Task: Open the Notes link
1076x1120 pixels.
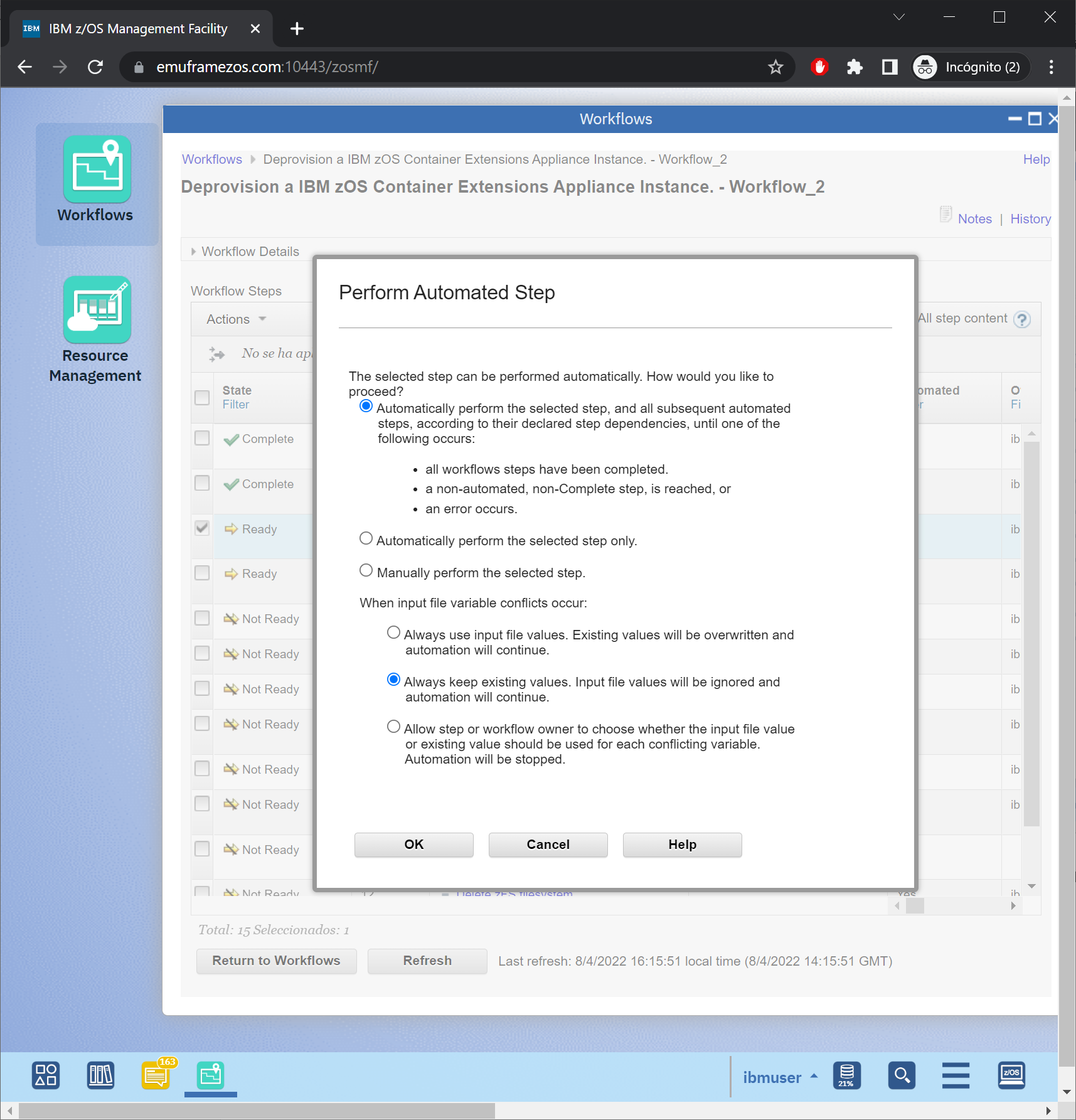Action: (x=975, y=219)
